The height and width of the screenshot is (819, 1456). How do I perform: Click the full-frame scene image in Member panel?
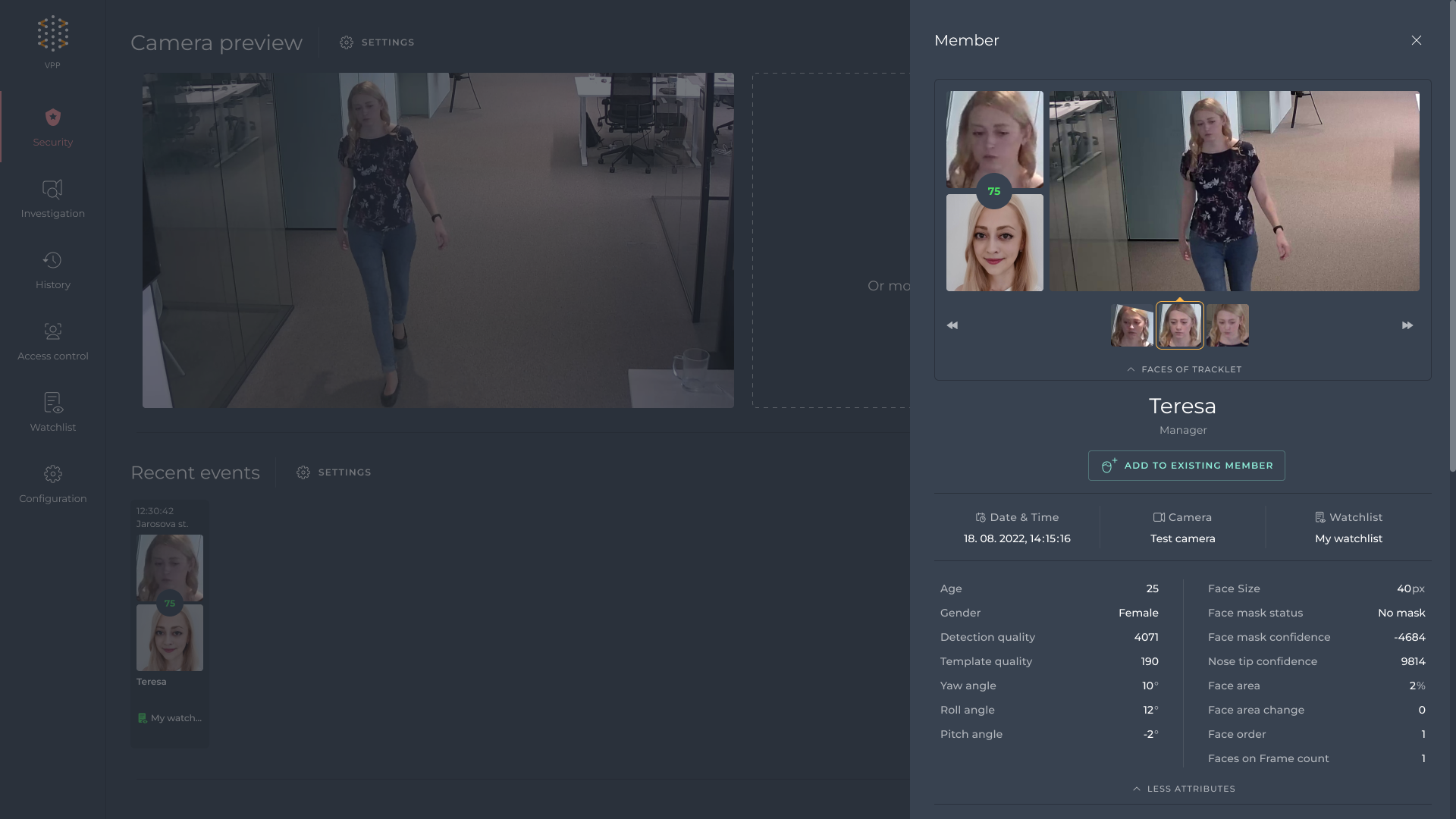pyautogui.click(x=1234, y=191)
